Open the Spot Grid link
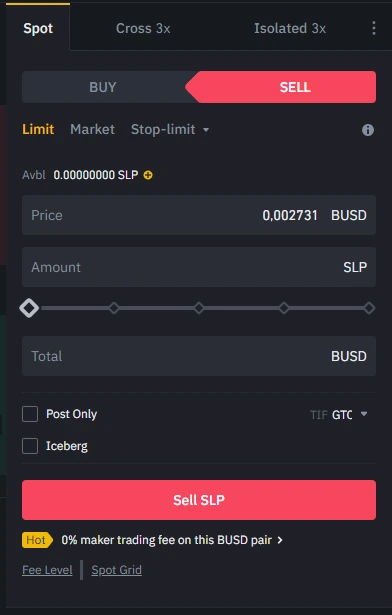This screenshot has width=392, height=615. [x=117, y=570]
